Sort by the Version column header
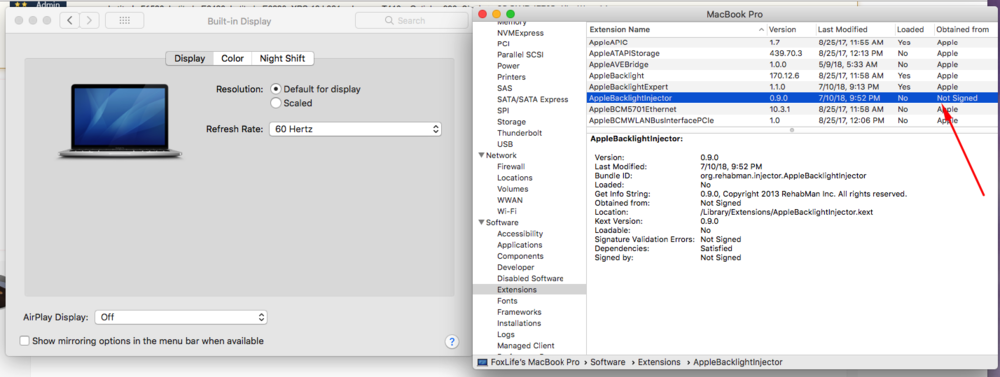 [791, 29]
